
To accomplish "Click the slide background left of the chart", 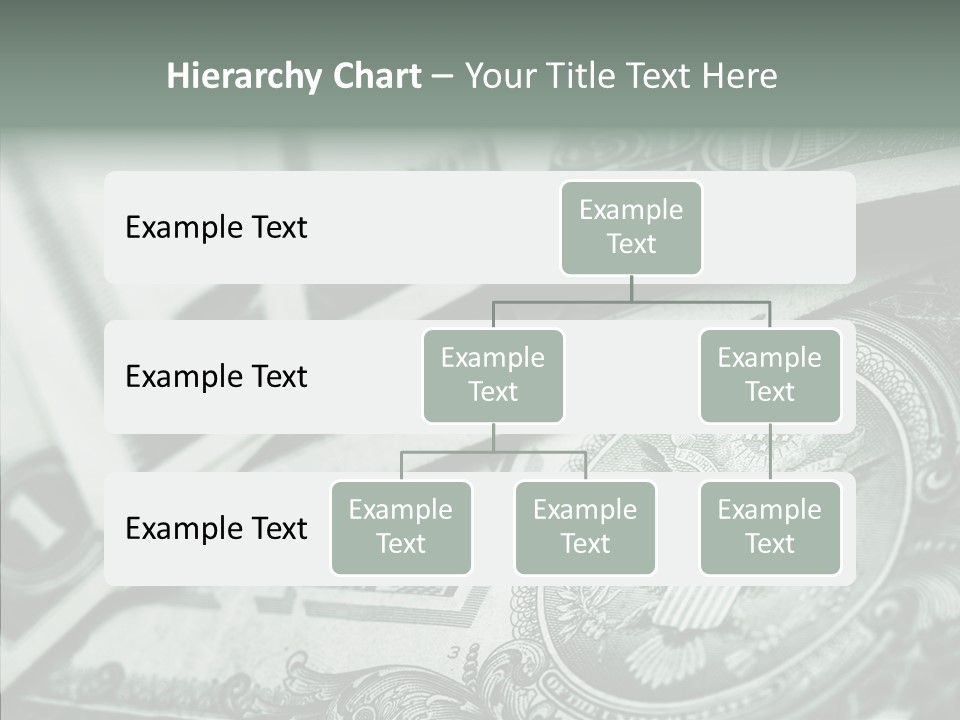I will (x=50, y=400).
